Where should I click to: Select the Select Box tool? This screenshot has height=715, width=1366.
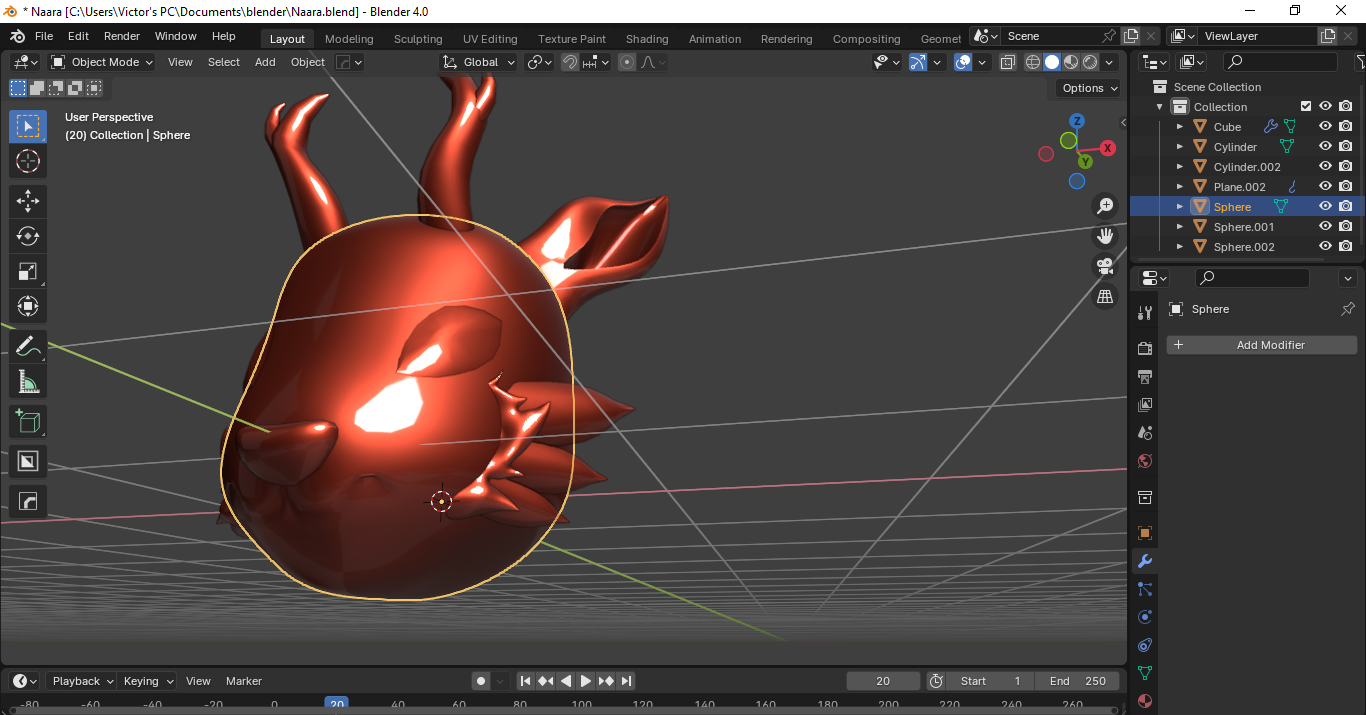click(28, 126)
